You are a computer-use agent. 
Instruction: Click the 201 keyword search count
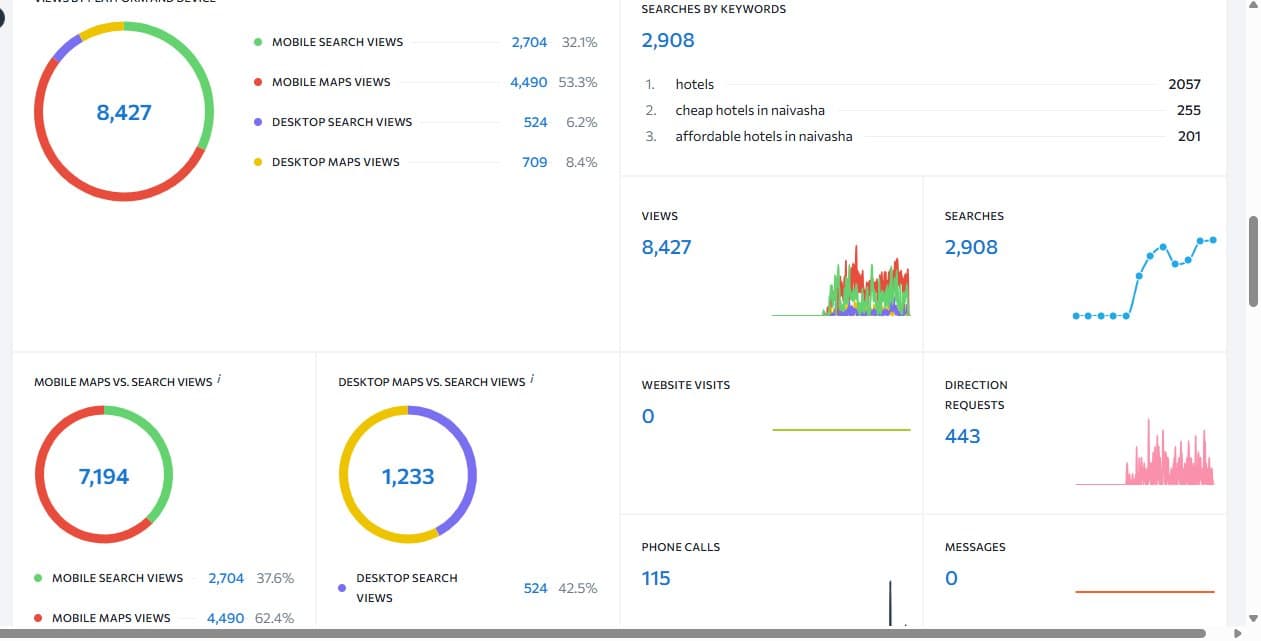(1189, 137)
